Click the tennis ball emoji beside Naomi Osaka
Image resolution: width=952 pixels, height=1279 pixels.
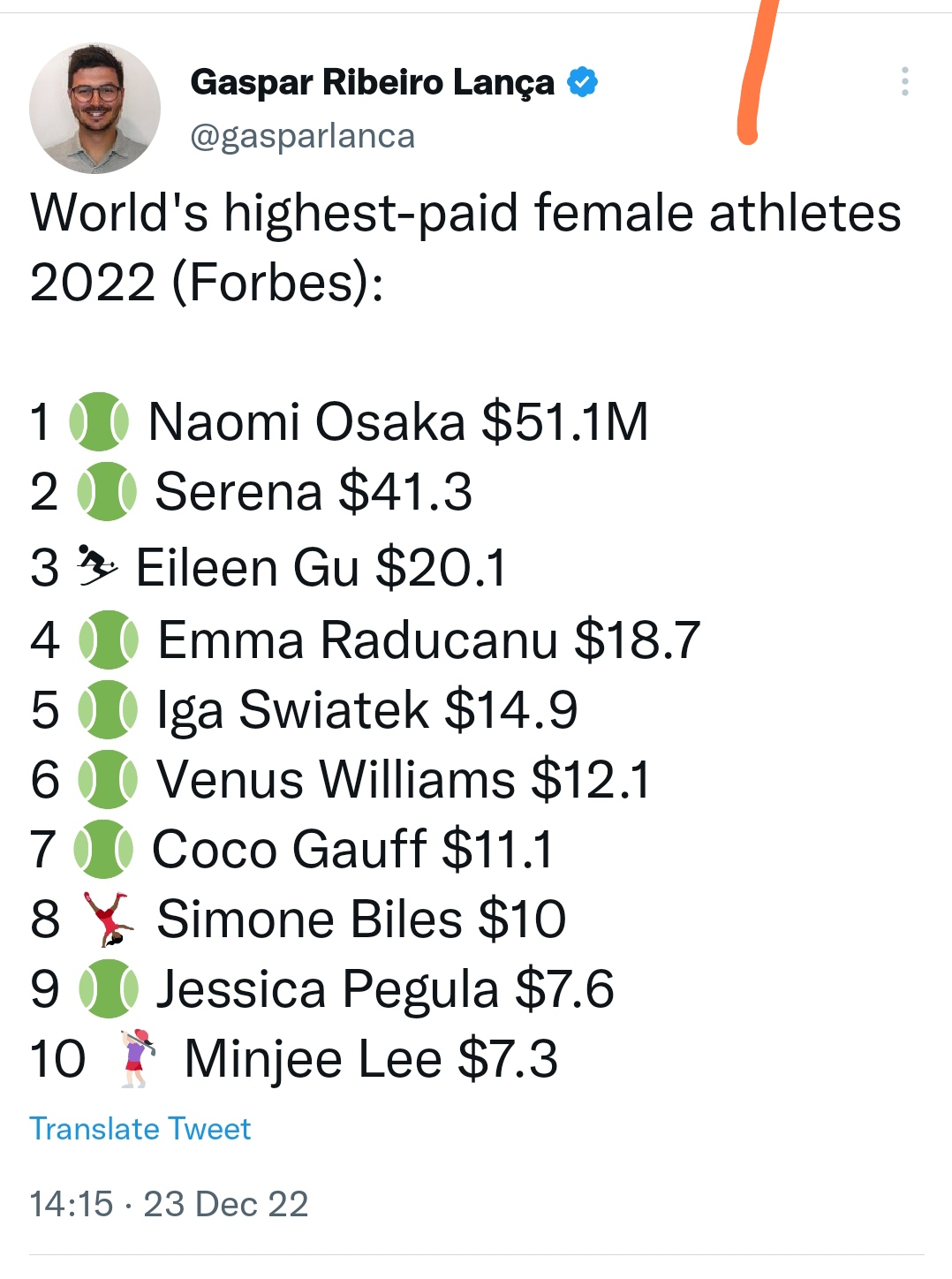(x=100, y=421)
